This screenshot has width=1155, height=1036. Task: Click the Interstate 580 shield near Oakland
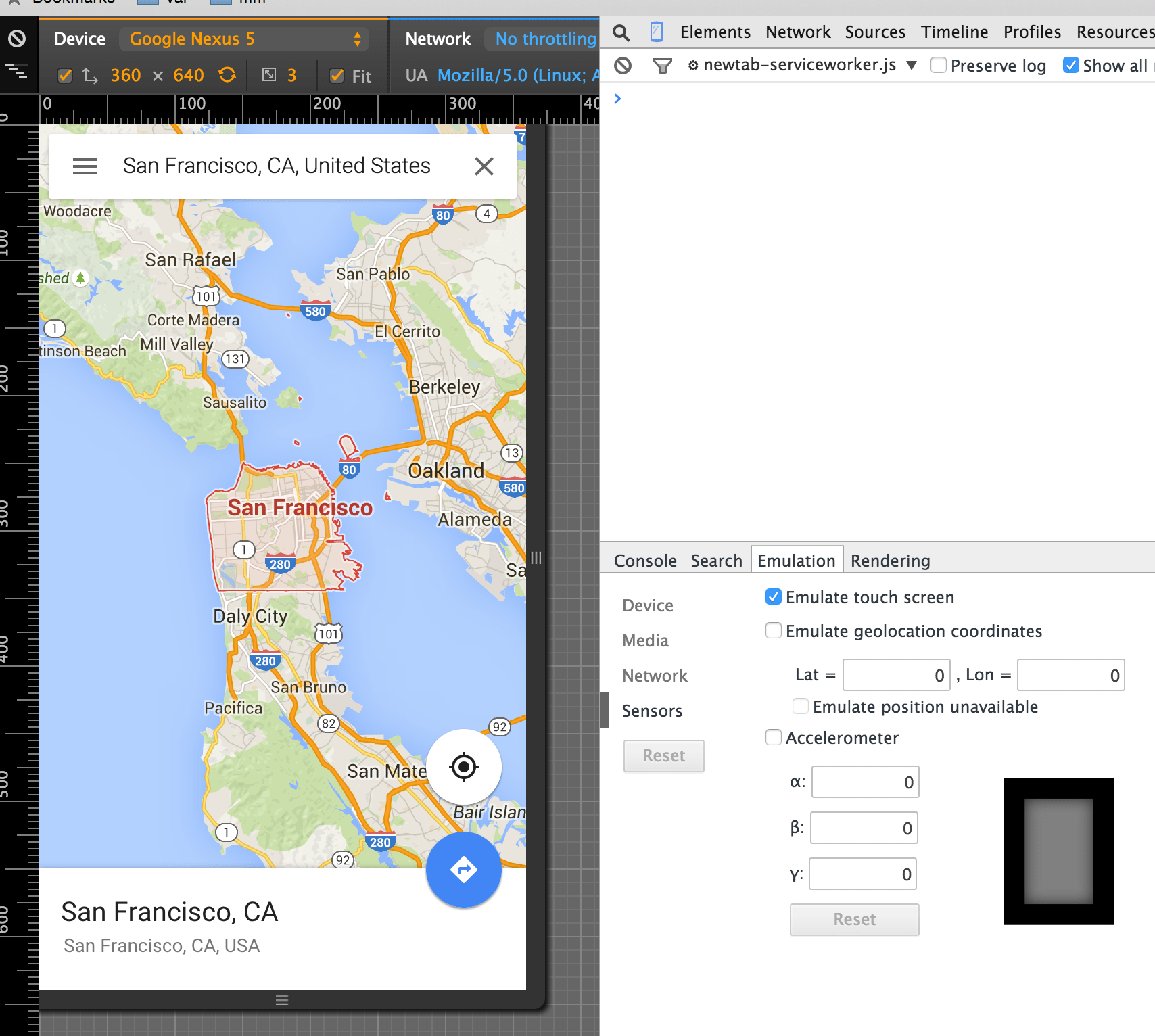[514, 488]
